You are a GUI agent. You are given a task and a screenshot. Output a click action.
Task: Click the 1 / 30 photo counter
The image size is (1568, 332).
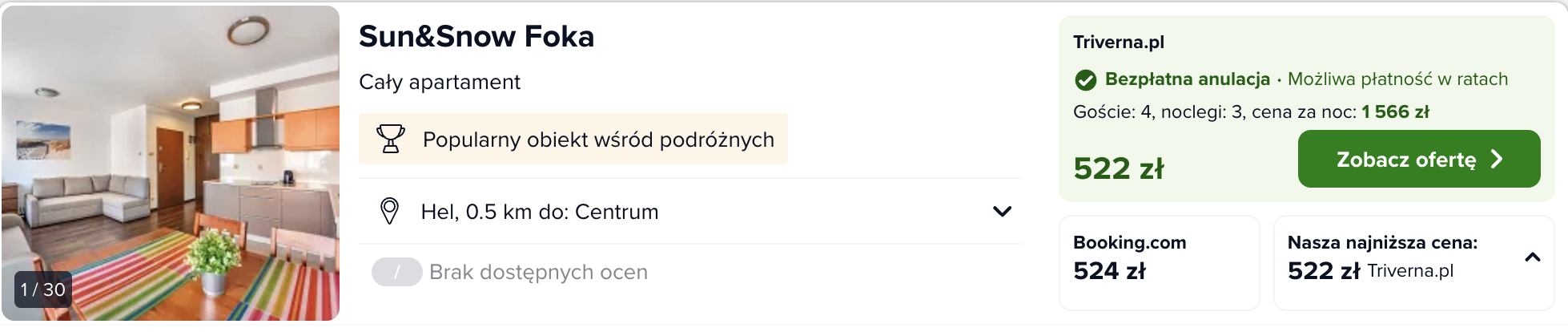[43, 289]
